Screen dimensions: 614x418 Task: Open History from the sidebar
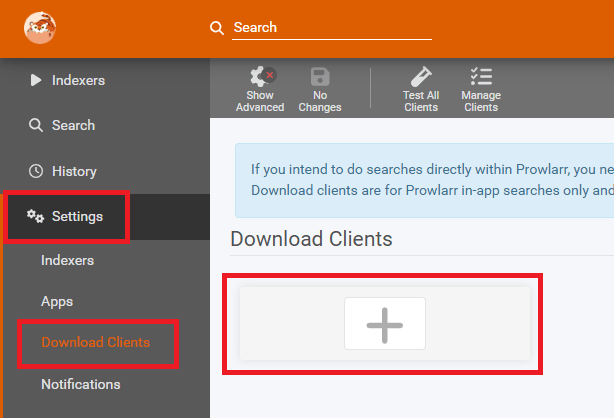[x=107, y=171]
